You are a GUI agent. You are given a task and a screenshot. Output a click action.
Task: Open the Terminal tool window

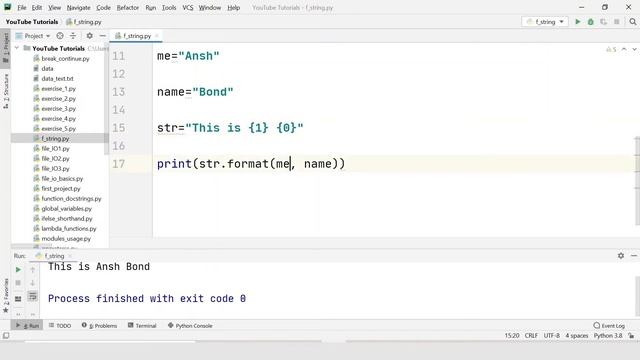coord(142,326)
